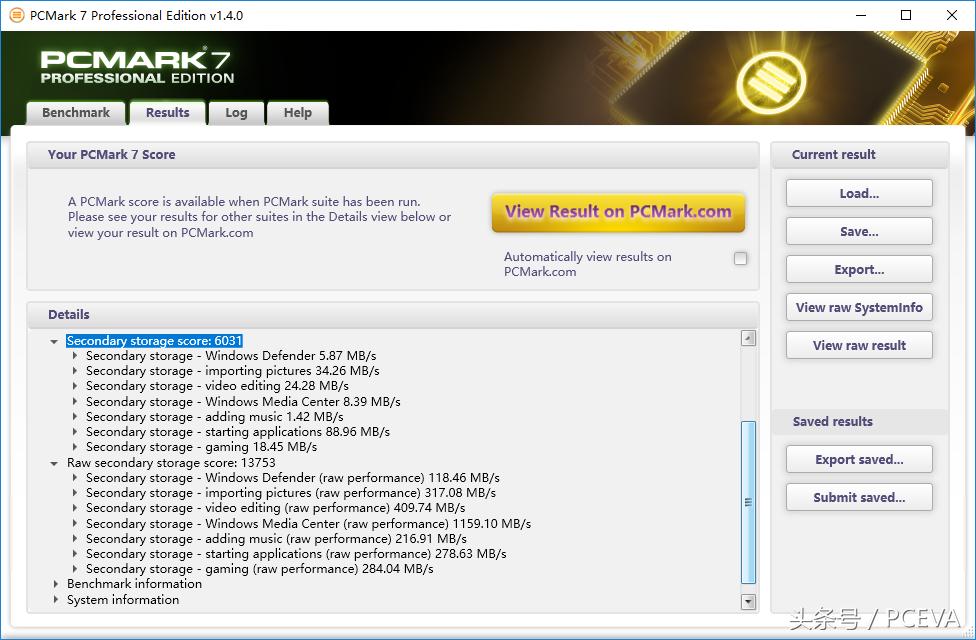Expand importing pictures 34.26 MB/s row
Image resolution: width=976 pixels, height=640 pixels.
tap(75, 371)
